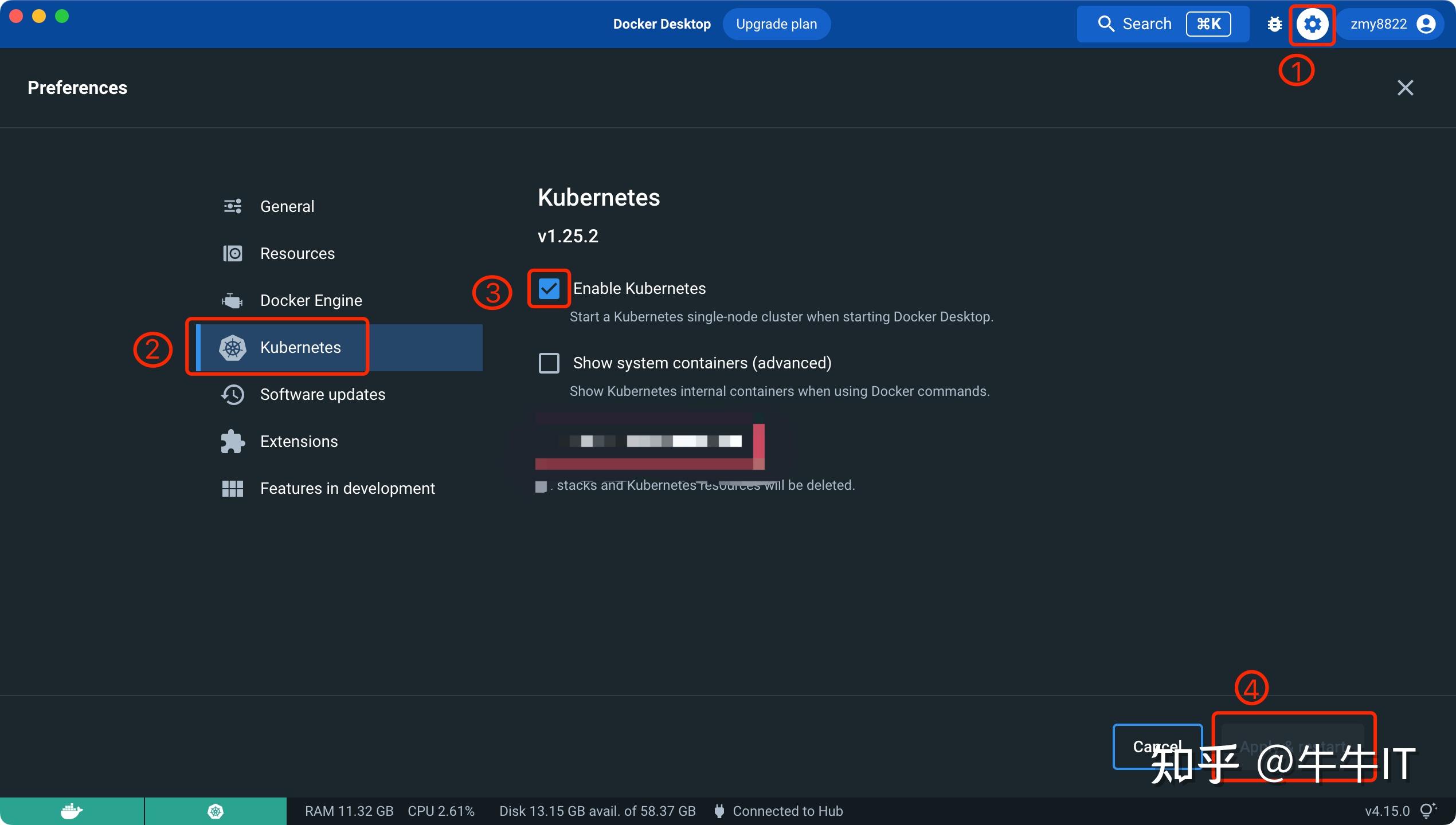The width and height of the screenshot is (1456, 825).
Task: Click the Cancel button
Action: click(x=1158, y=747)
